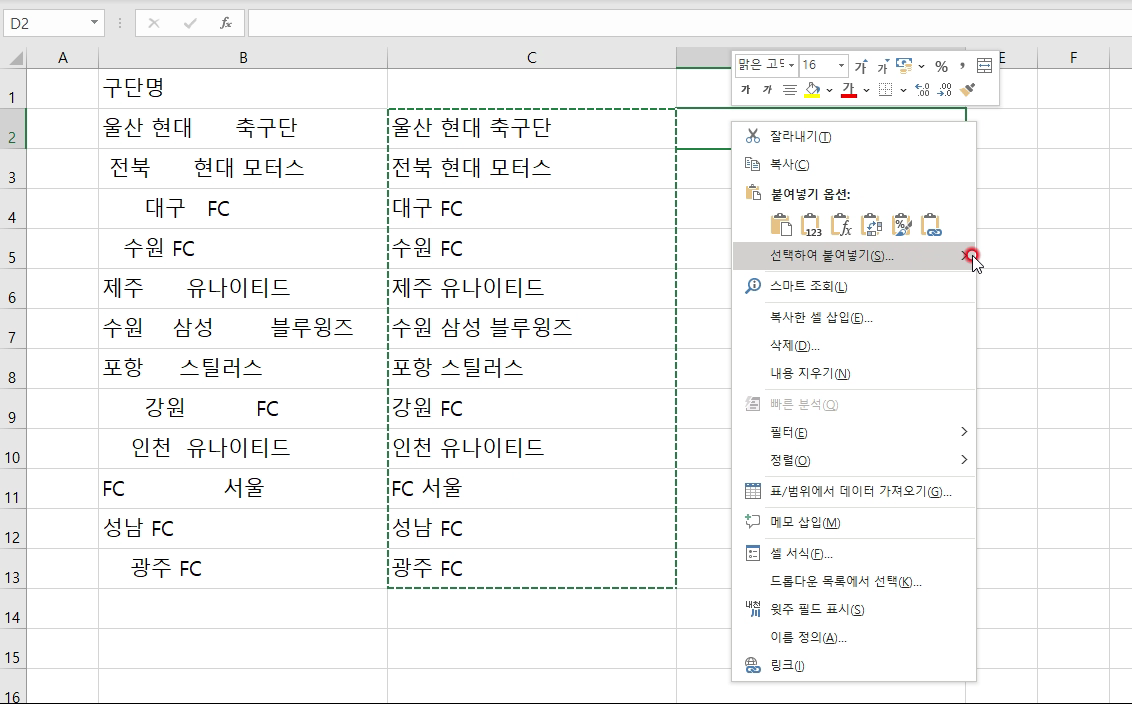
Task: Choose 내용 지우기 menu entry
Action: point(854,373)
